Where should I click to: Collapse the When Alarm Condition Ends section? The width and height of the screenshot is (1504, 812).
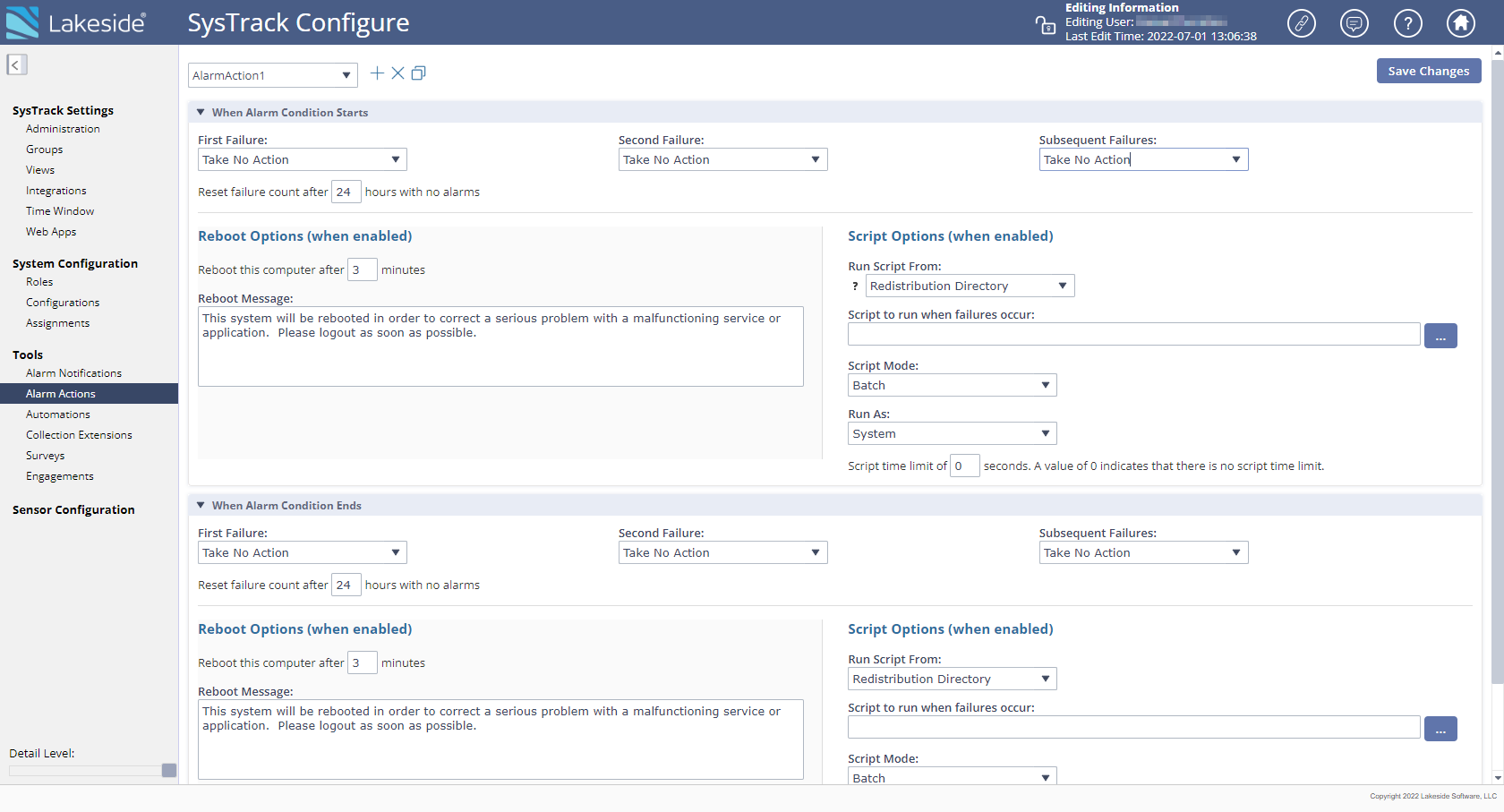[201, 506]
